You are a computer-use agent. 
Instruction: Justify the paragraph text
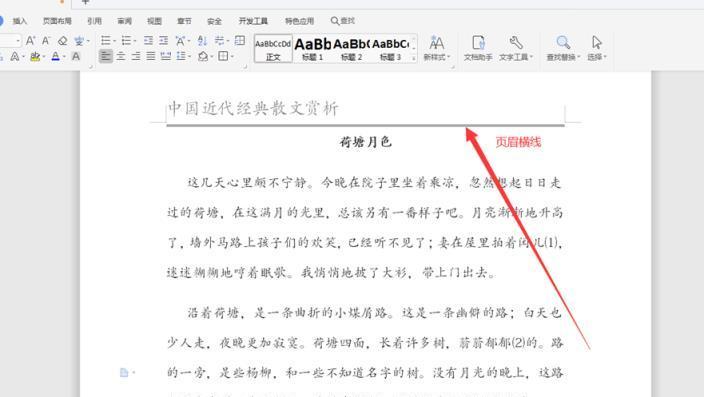pyautogui.click(x=151, y=56)
